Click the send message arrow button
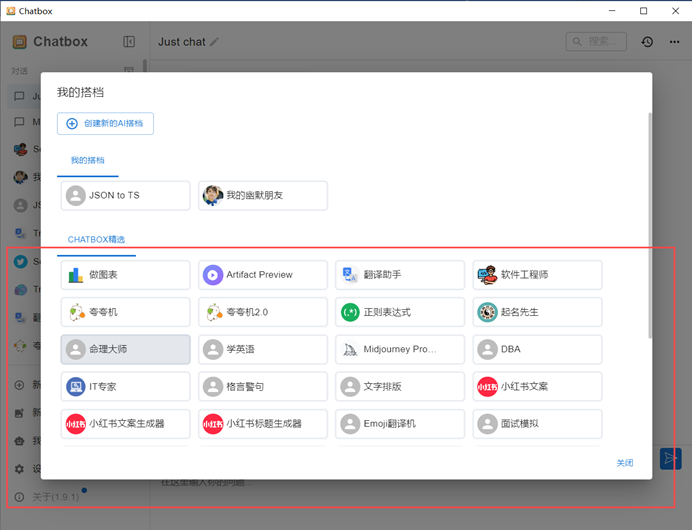This screenshot has width=692, height=530. coord(670,459)
